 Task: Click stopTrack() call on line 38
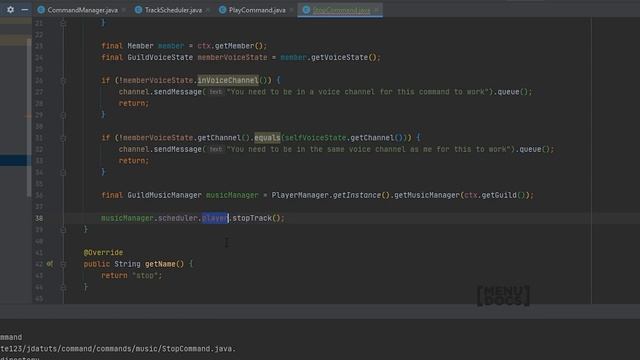tap(258, 218)
